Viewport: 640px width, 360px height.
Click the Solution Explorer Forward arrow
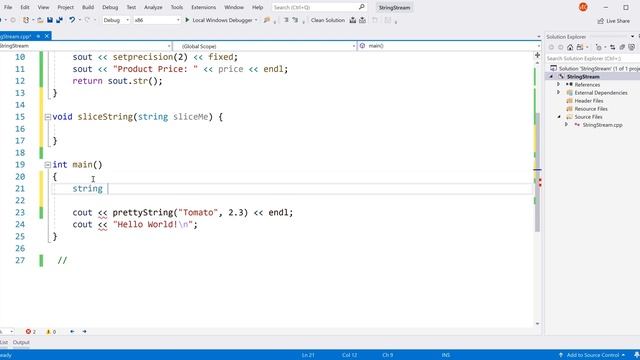coord(560,47)
